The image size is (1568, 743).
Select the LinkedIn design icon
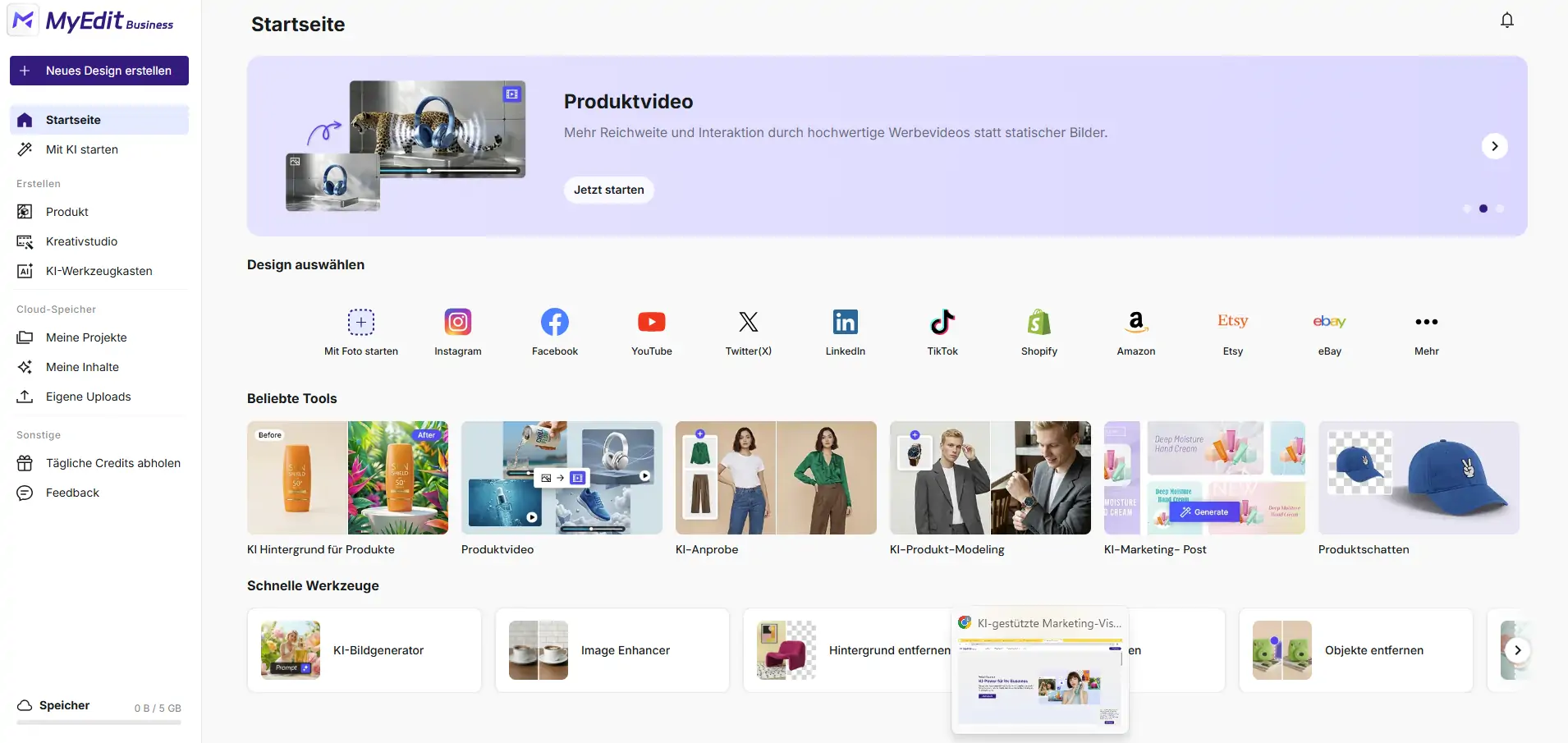(x=846, y=322)
